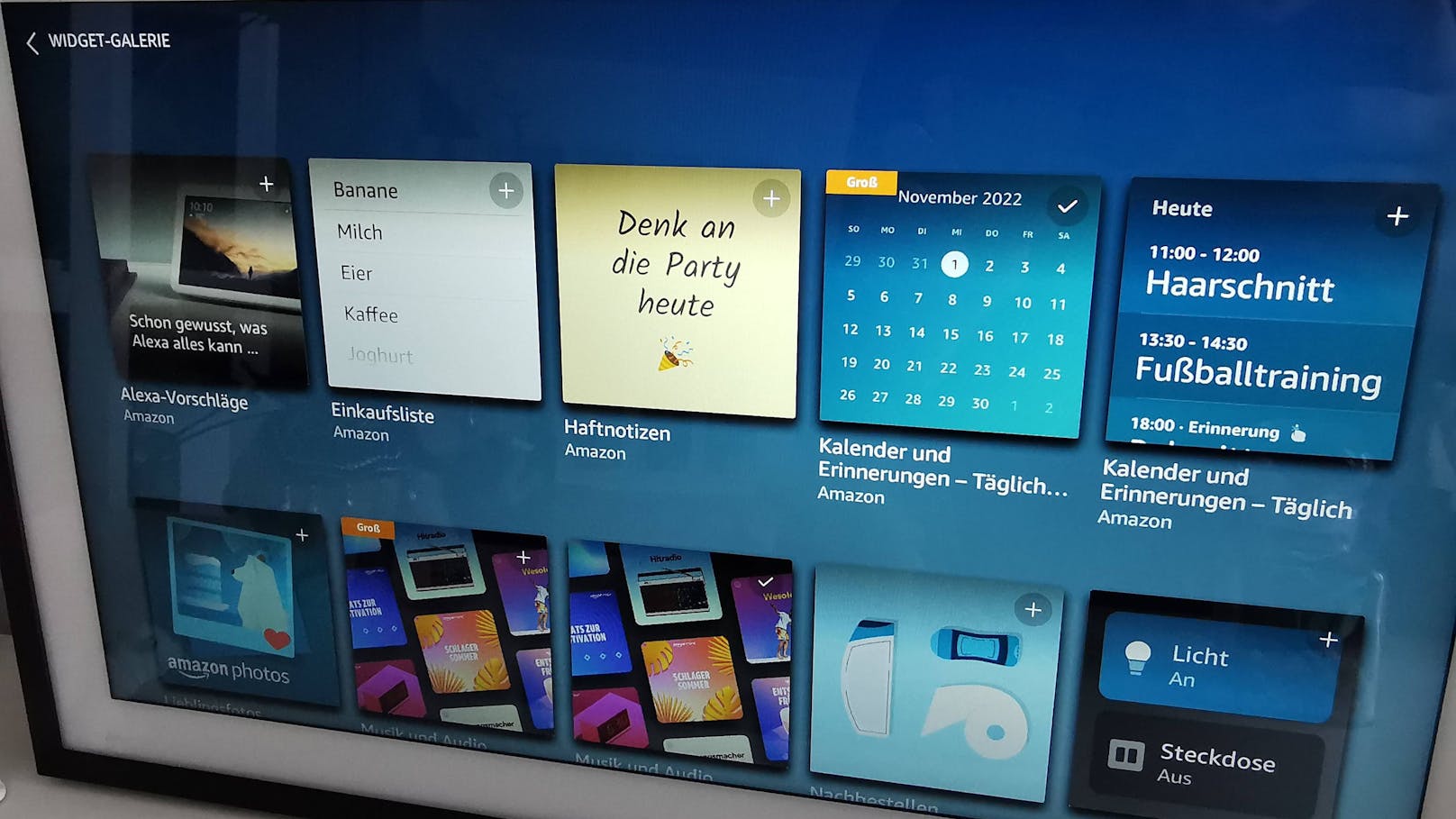Open the 18:00 Erinnerung reminder entry
The height and width of the screenshot is (819, 1456).
click(x=1216, y=429)
